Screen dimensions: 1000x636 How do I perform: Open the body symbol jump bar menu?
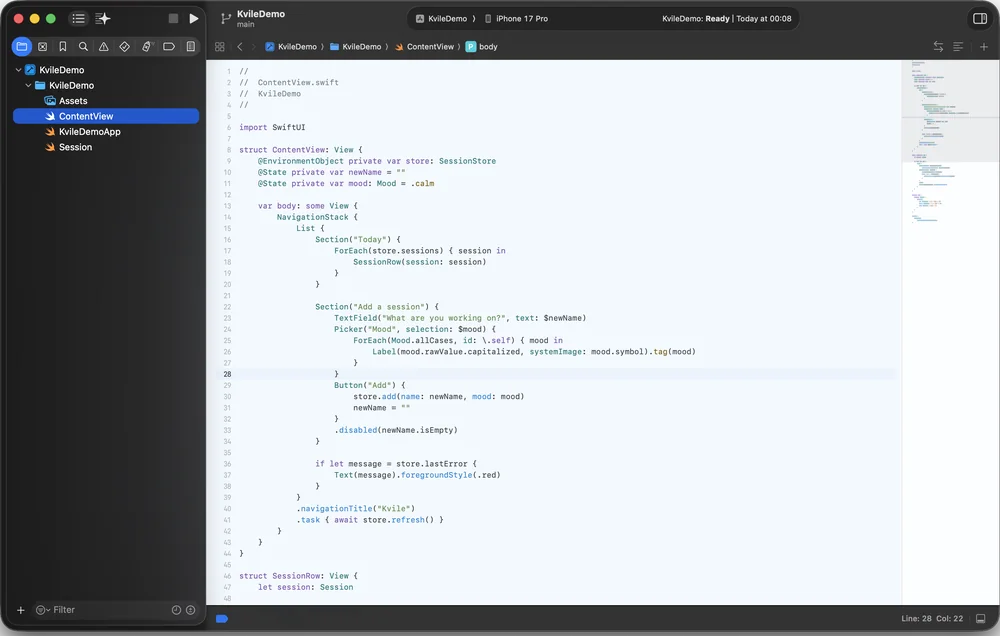[x=482, y=47]
